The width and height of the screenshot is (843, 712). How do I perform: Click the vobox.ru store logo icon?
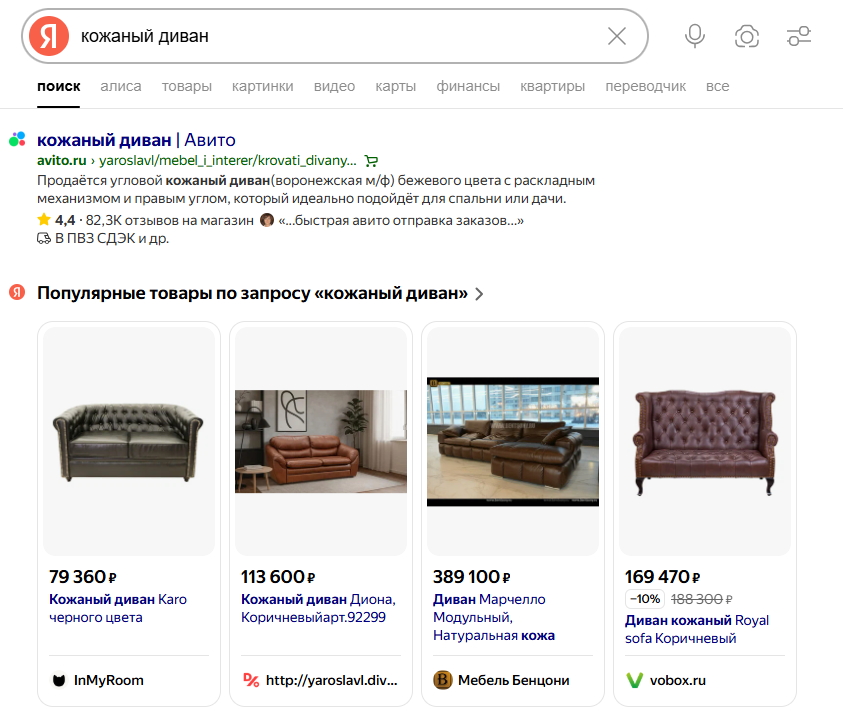click(x=634, y=680)
